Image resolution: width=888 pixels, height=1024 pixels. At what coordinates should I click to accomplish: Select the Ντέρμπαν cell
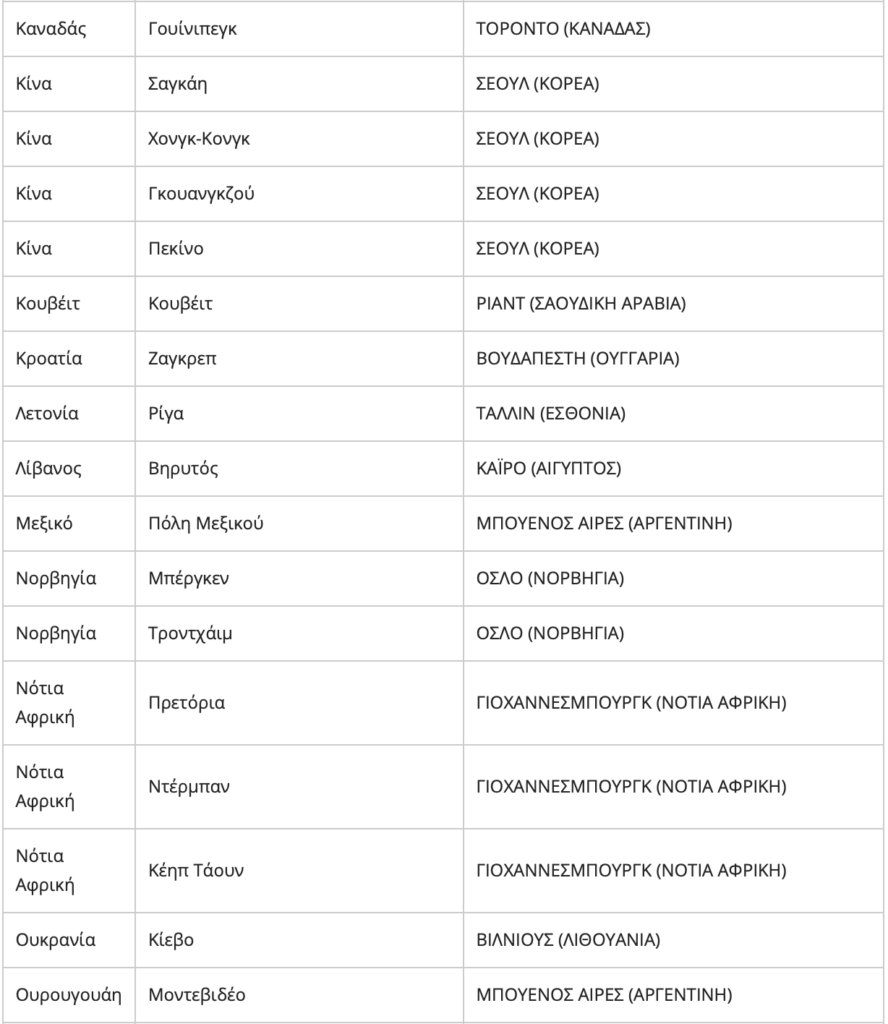(299, 786)
